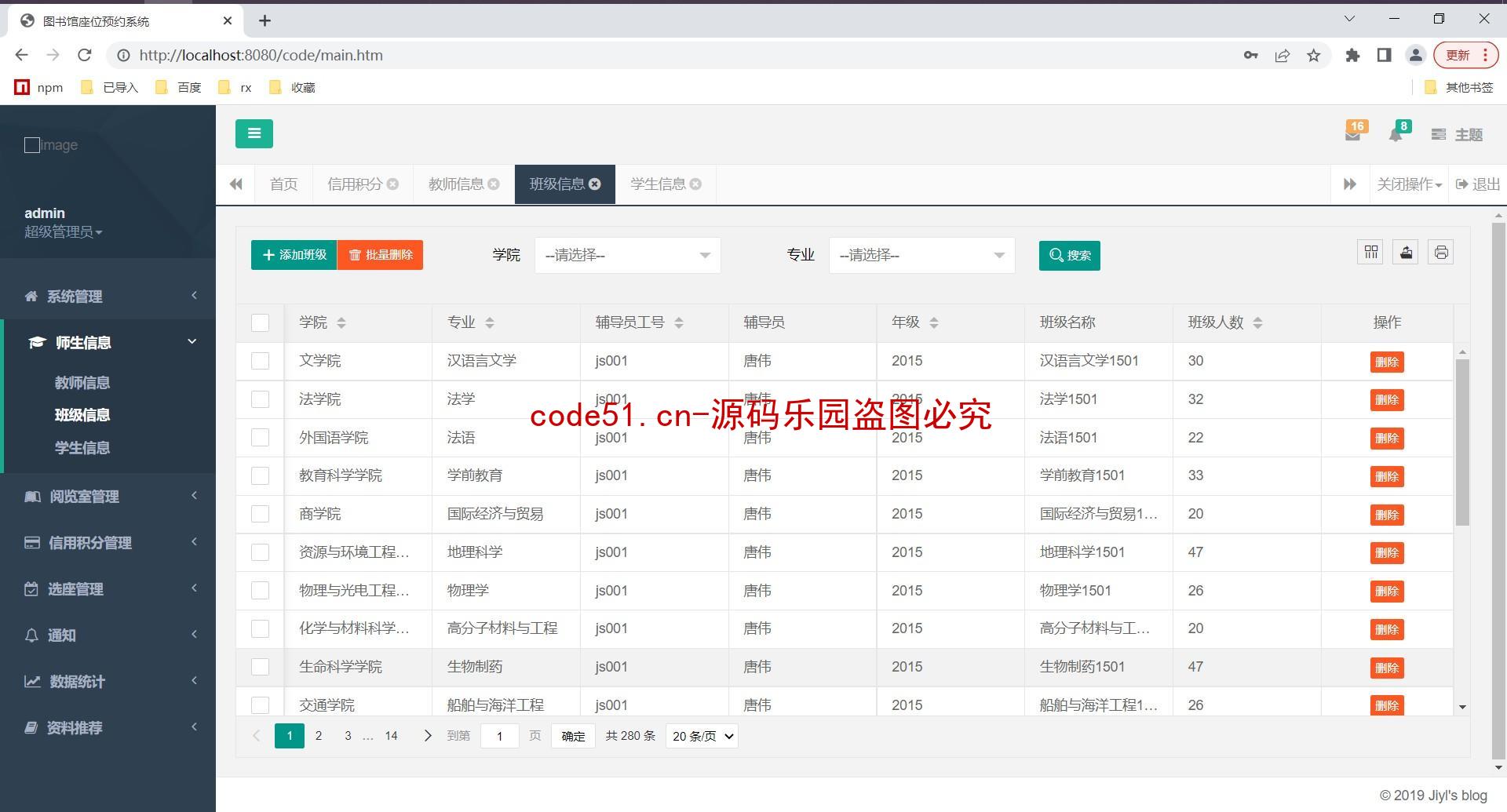Open the 主题 theme switcher
This screenshot has height=812, width=1507.
click(x=1457, y=135)
